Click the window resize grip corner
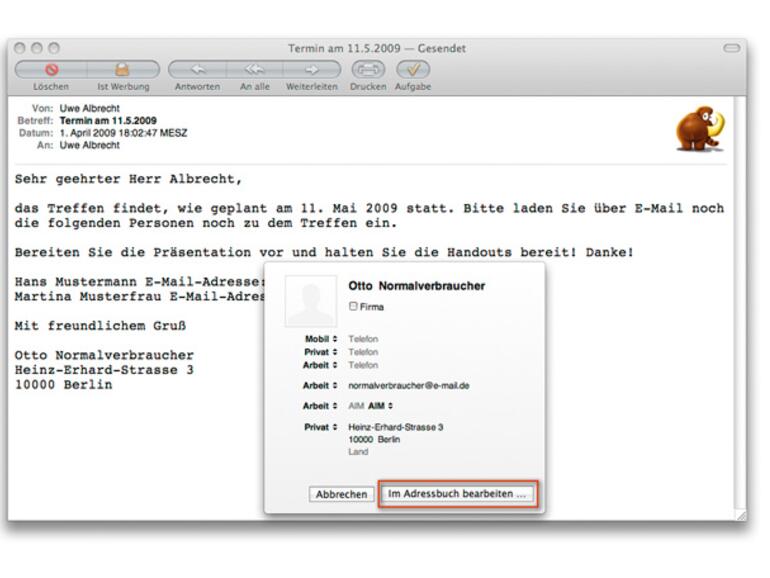This screenshot has width=770, height=578. 741,515
